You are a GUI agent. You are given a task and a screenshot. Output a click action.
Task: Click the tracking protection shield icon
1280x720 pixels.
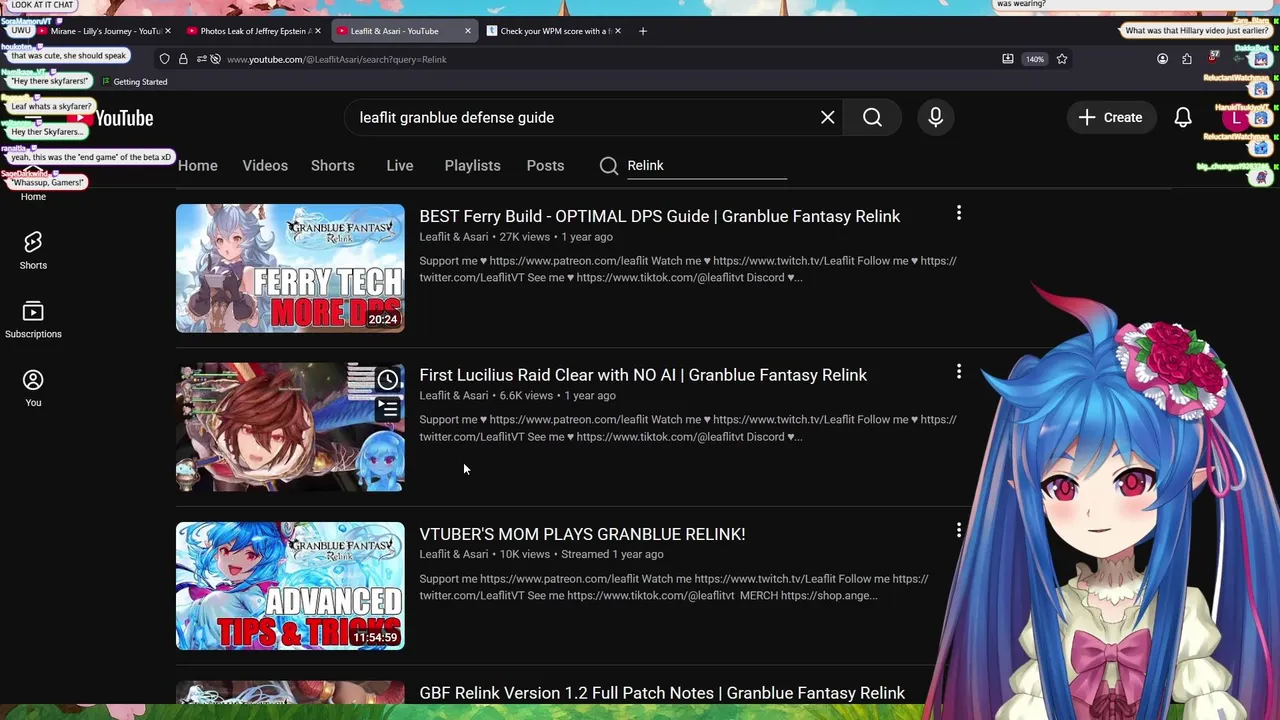[164, 59]
